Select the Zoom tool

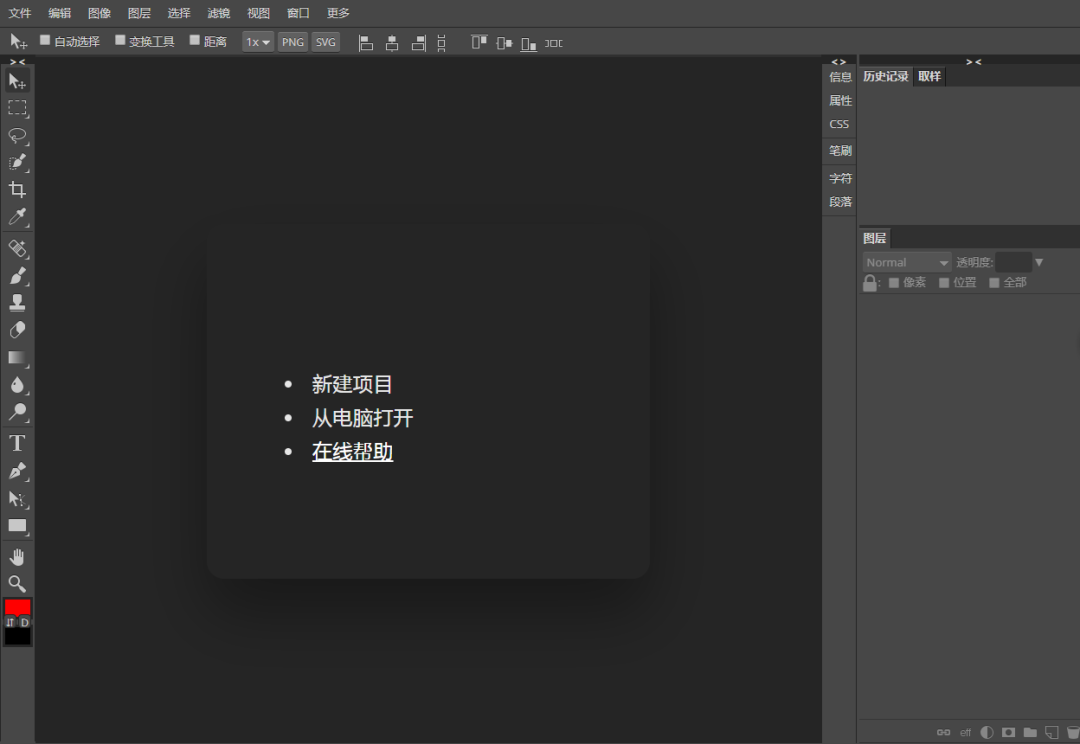coord(17,583)
